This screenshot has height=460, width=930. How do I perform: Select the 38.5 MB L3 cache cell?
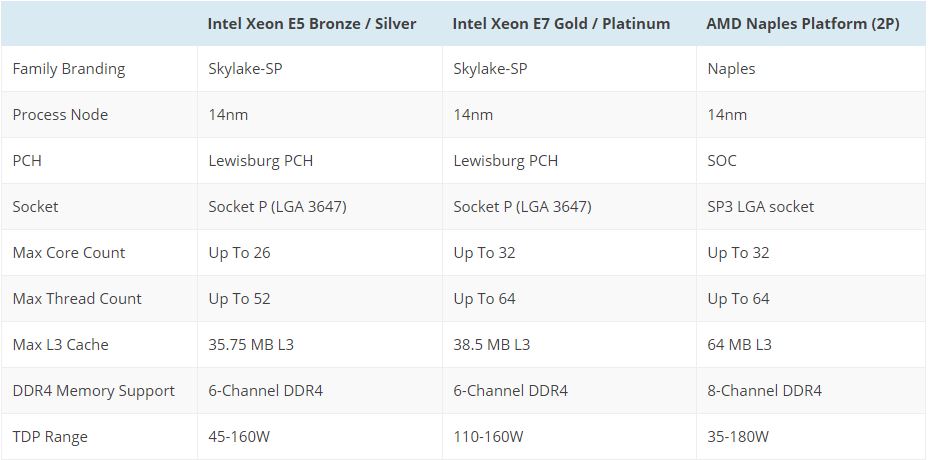491,345
